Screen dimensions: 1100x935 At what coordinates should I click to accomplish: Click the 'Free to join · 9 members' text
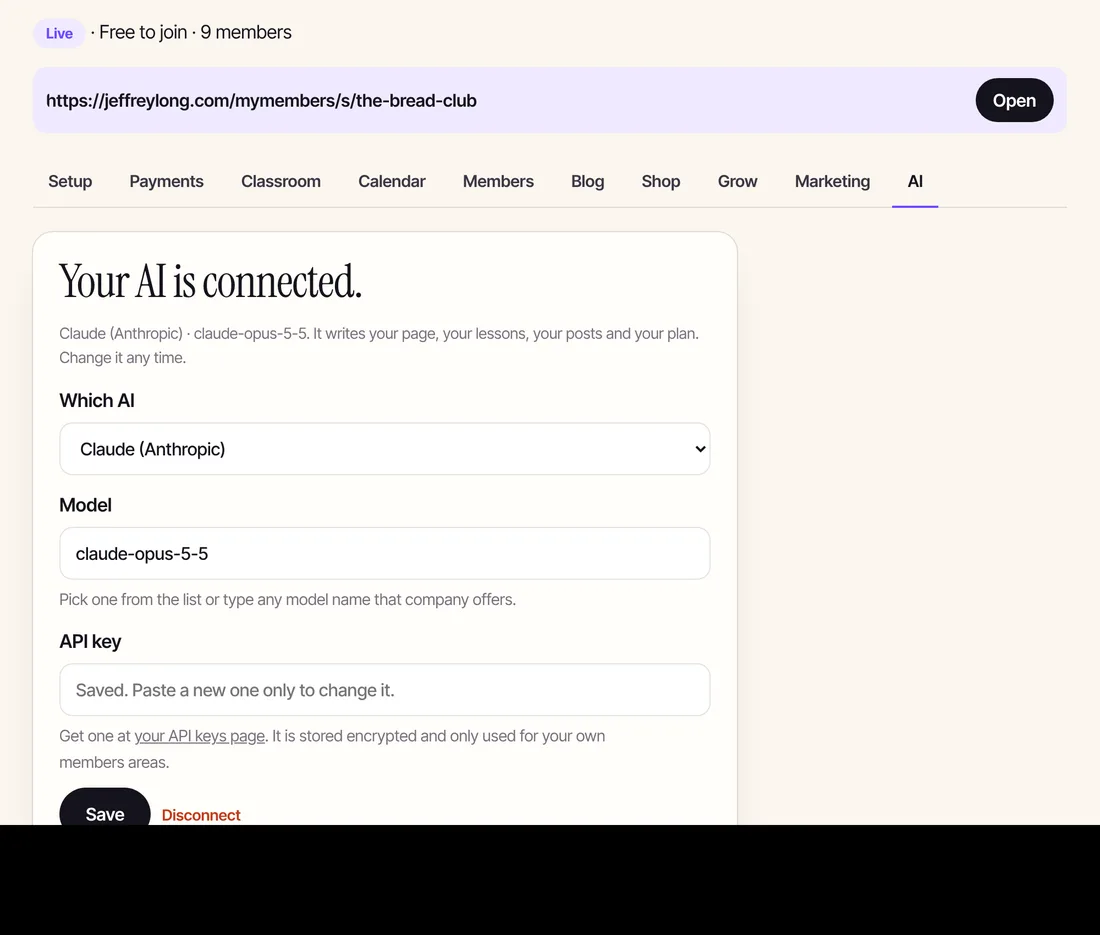pyautogui.click(x=195, y=32)
